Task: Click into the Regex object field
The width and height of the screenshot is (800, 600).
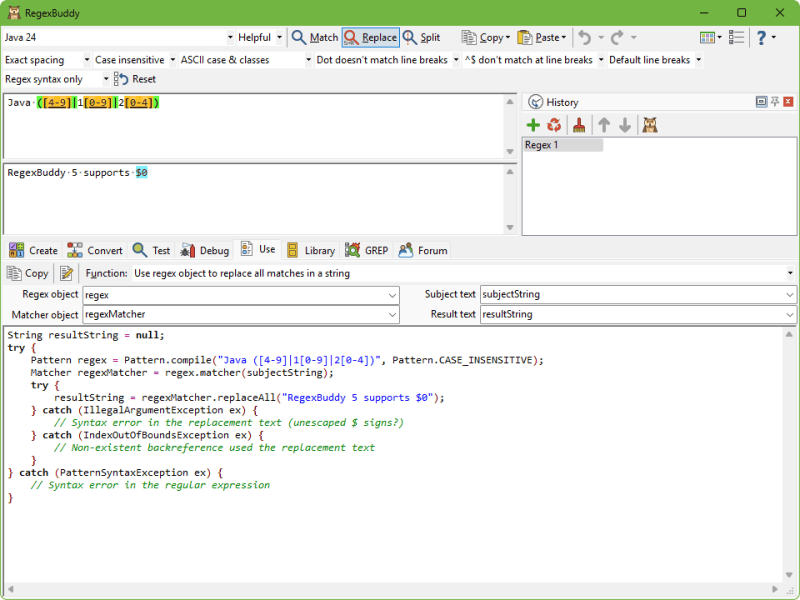Action: [241, 295]
